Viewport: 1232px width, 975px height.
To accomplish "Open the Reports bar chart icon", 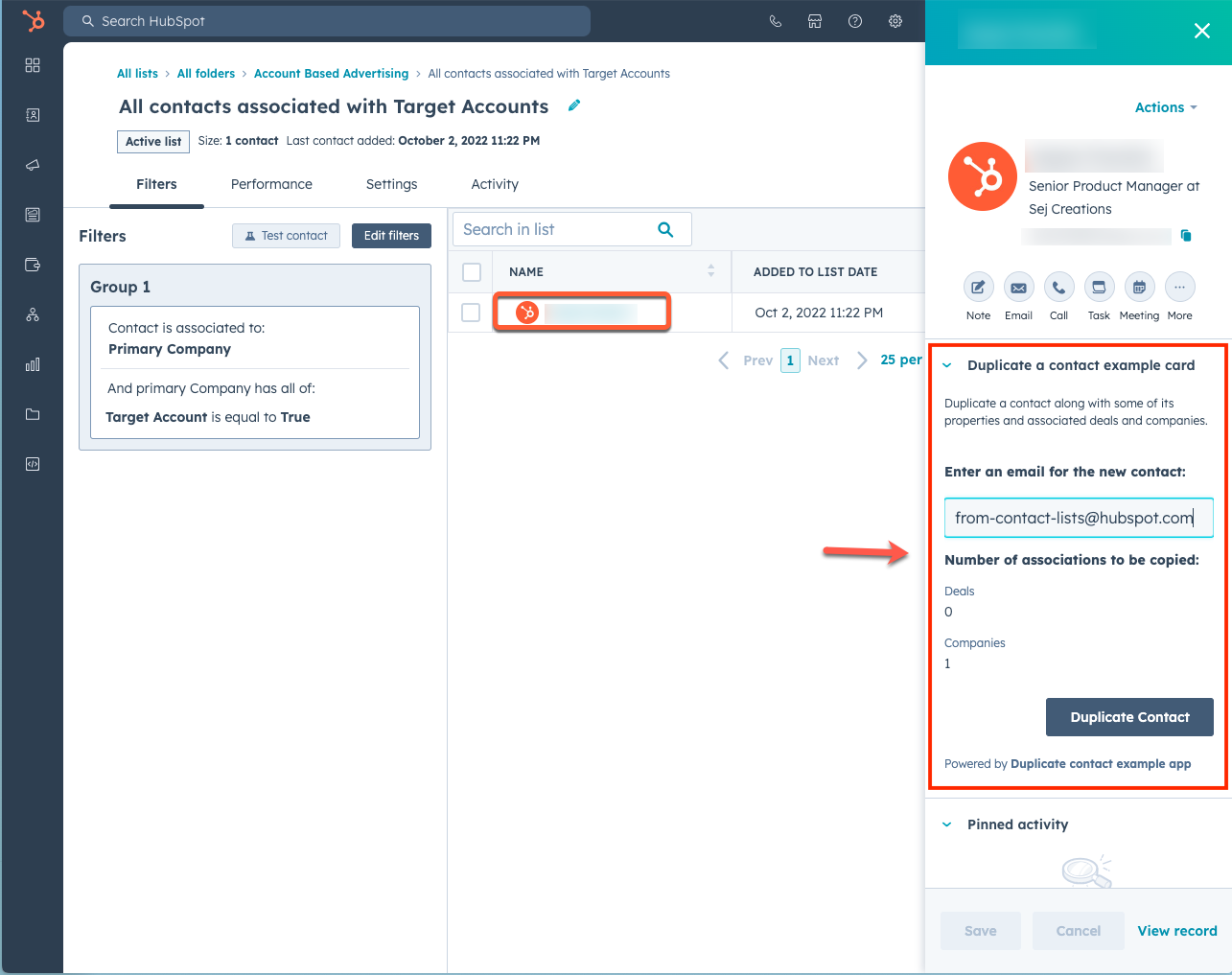I will tap(33, 364).
